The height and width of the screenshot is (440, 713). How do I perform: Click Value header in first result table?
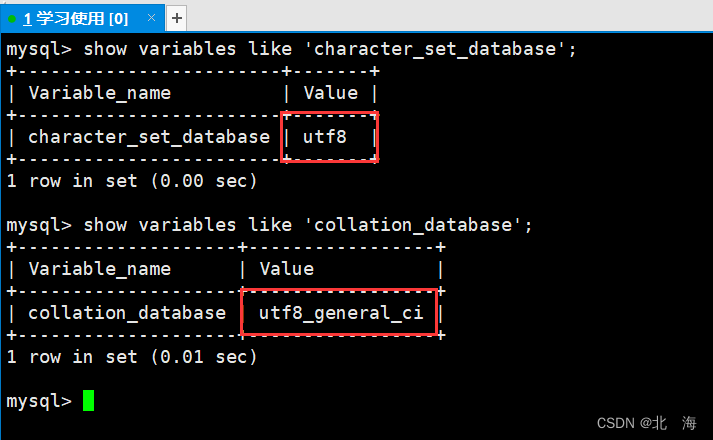point(331,93)
